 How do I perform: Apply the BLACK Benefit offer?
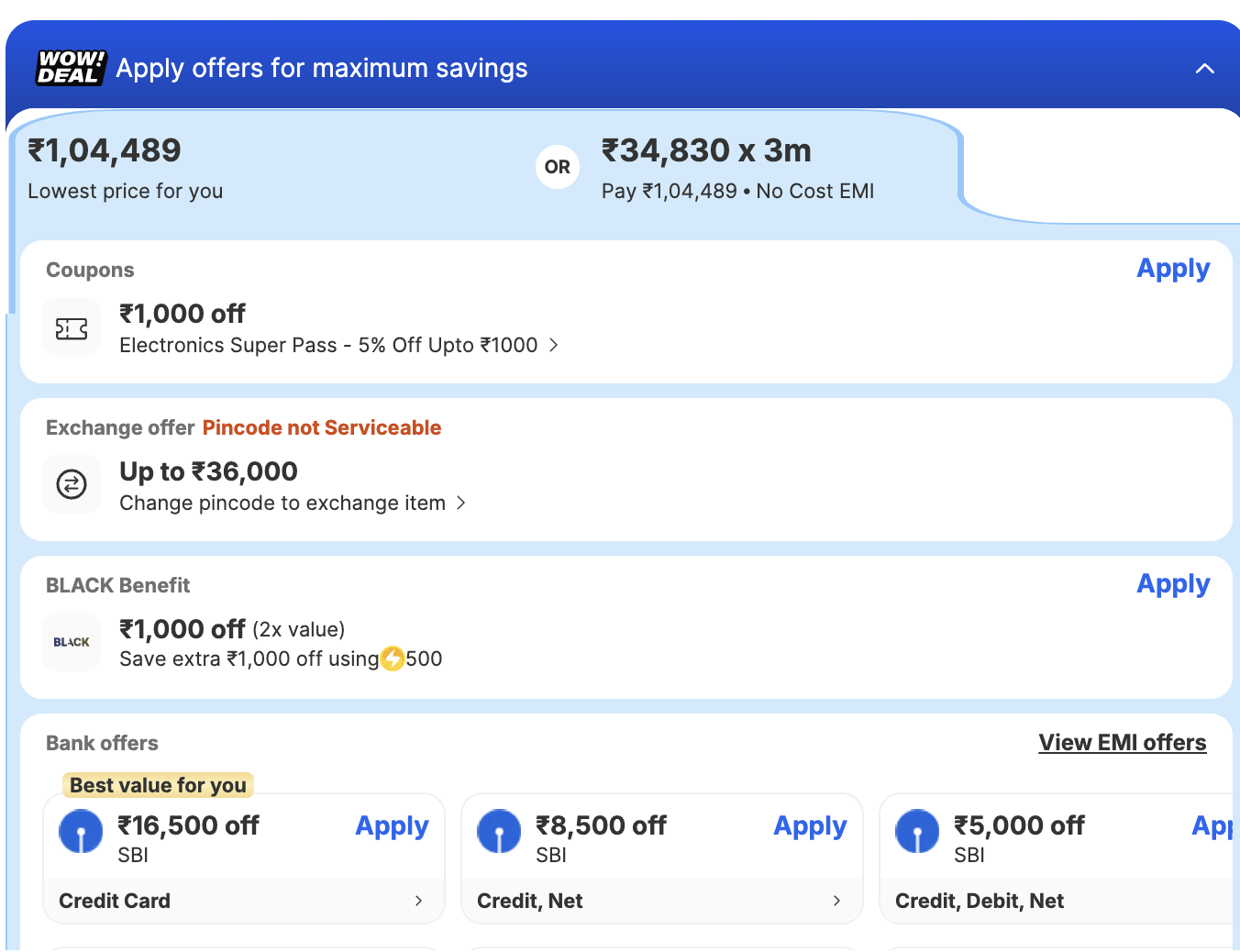point(1172,584)
